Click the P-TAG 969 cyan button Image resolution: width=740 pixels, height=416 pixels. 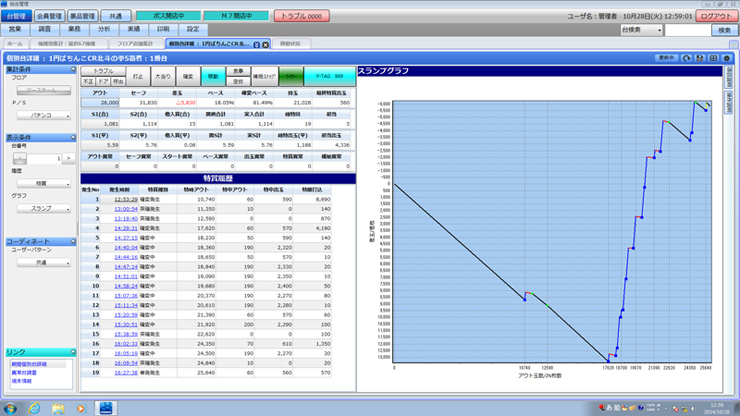[329, 76]
